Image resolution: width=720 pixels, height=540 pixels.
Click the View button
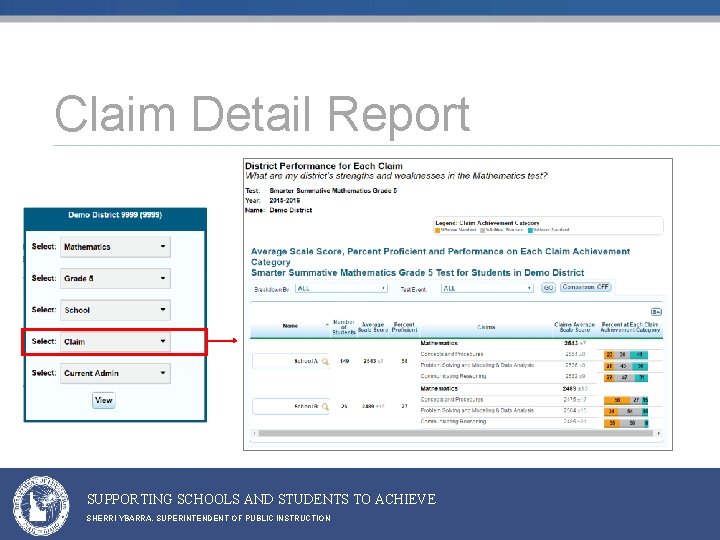click(x=104, y=400)
